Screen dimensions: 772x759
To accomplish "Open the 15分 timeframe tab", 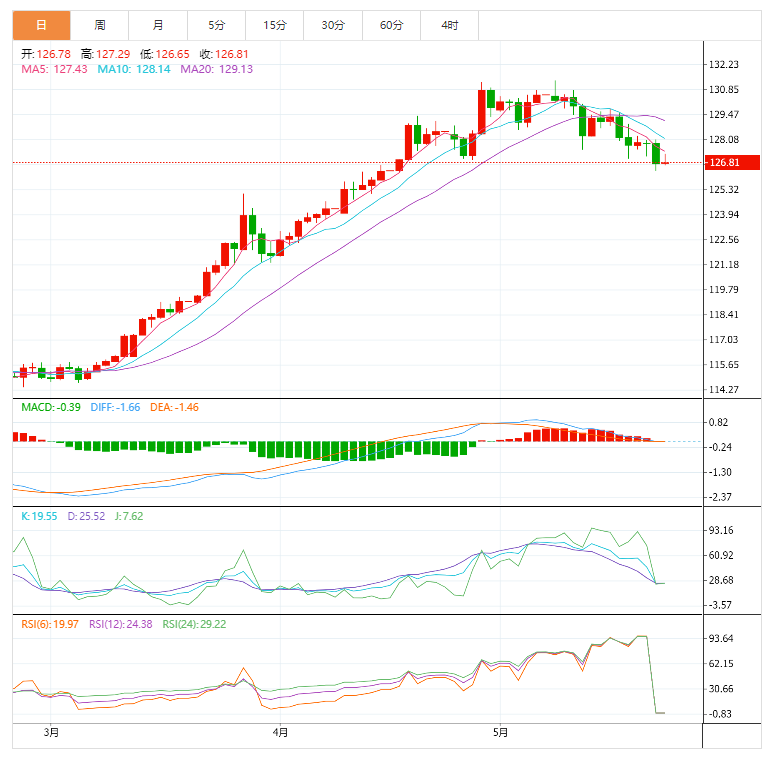I will [x=275, y=25].
